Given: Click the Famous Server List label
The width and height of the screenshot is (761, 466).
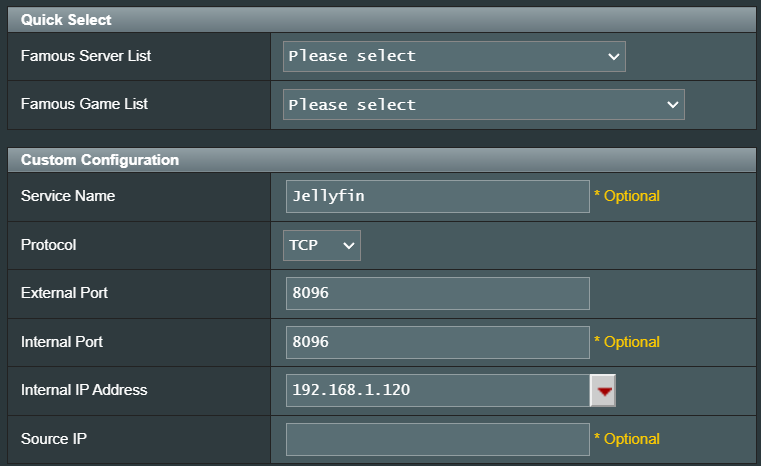Looking at the screenshot, I should click(x=86, y=56).
